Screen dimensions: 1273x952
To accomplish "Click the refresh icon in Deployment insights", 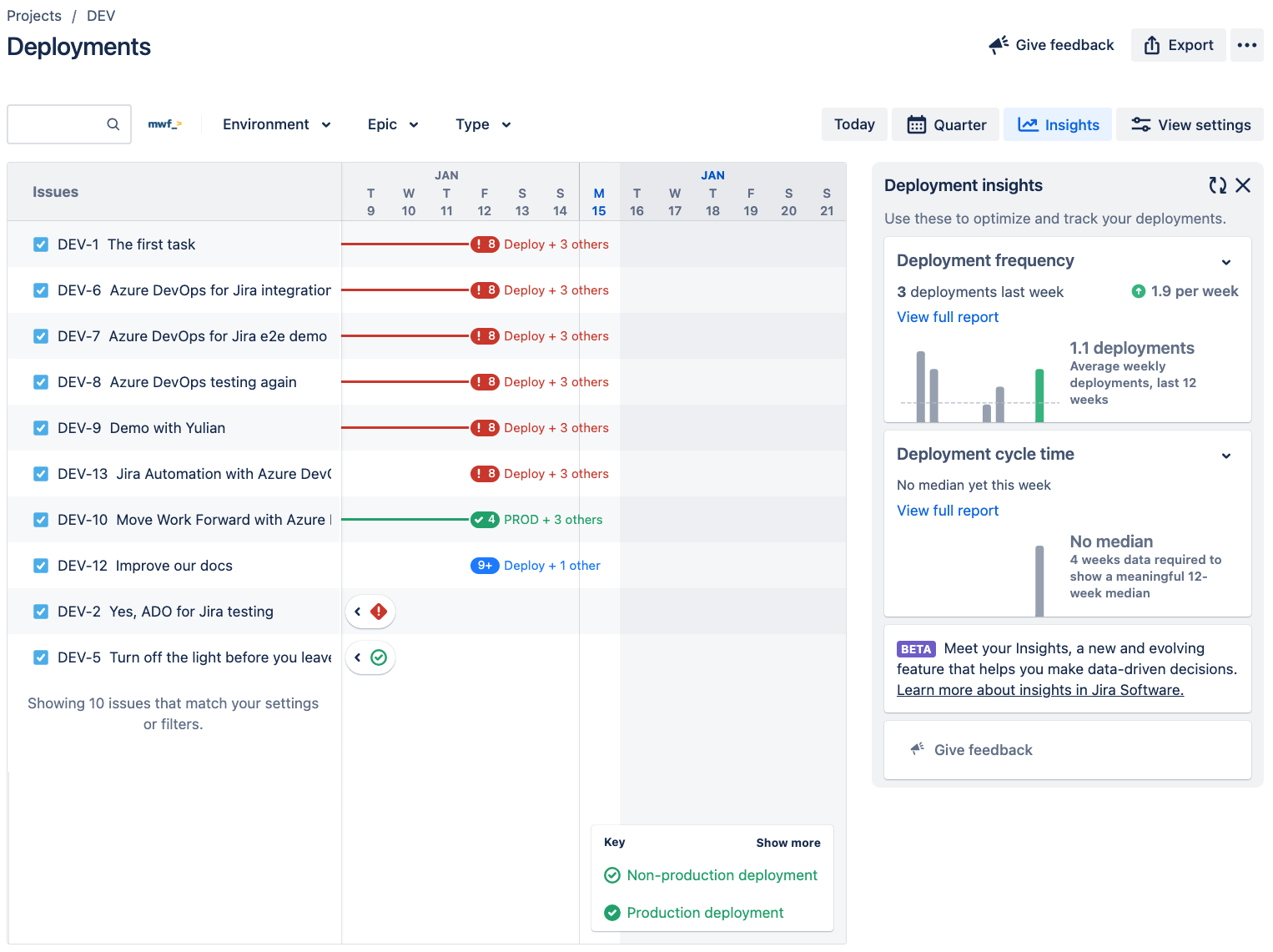I will (1217, 185).
